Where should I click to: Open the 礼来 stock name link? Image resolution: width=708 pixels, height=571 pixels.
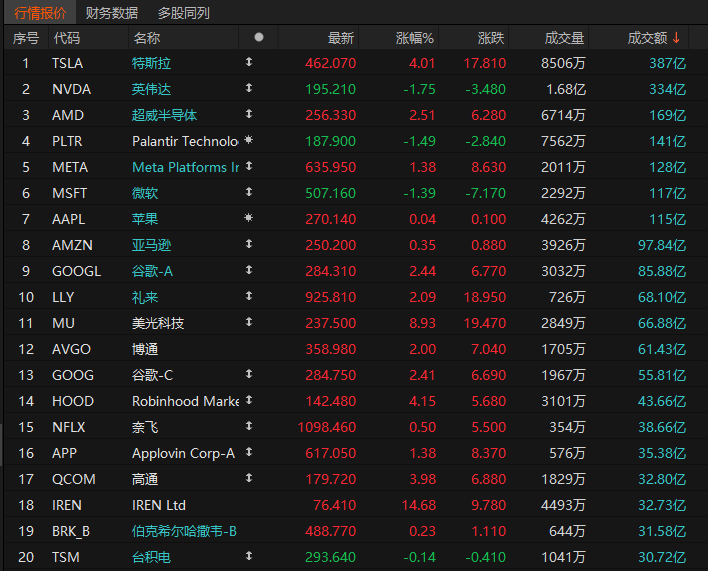[144, 297]
